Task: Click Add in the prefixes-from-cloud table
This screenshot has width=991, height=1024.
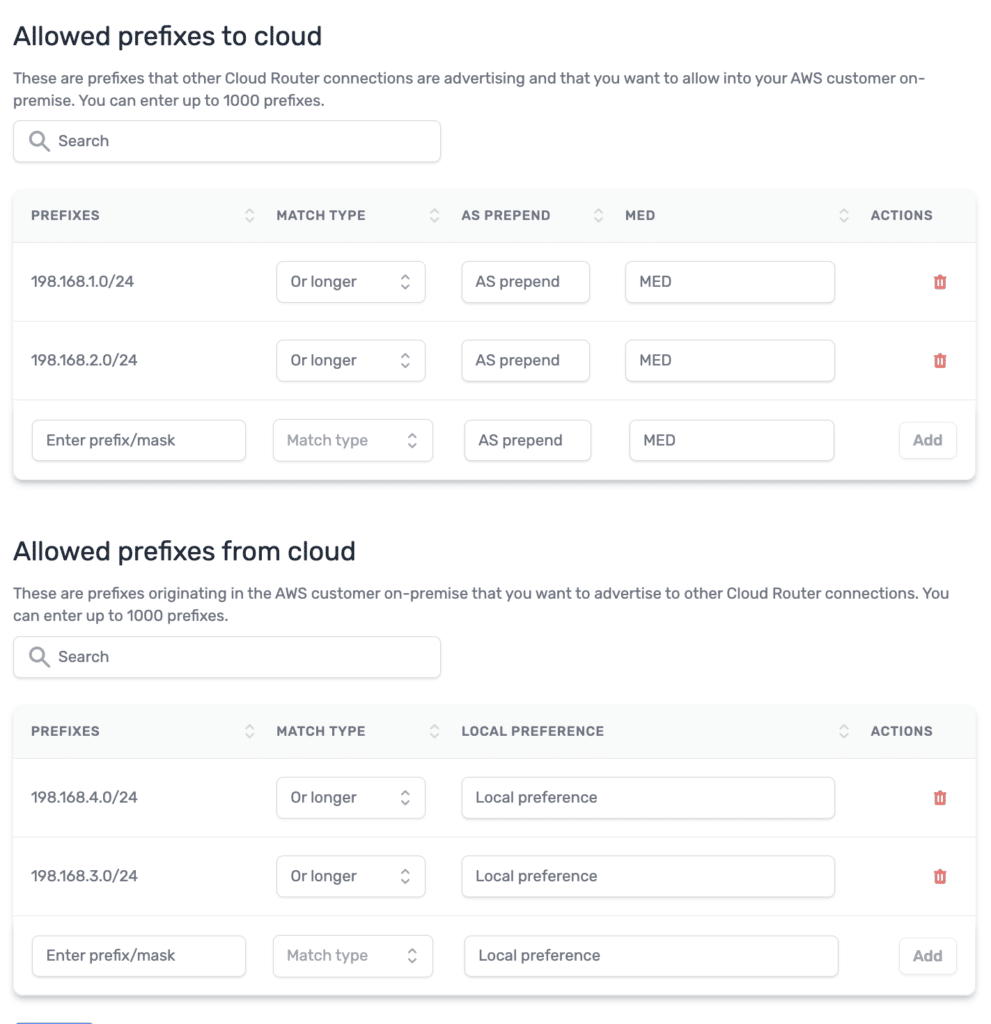Action: click(927, 956)
